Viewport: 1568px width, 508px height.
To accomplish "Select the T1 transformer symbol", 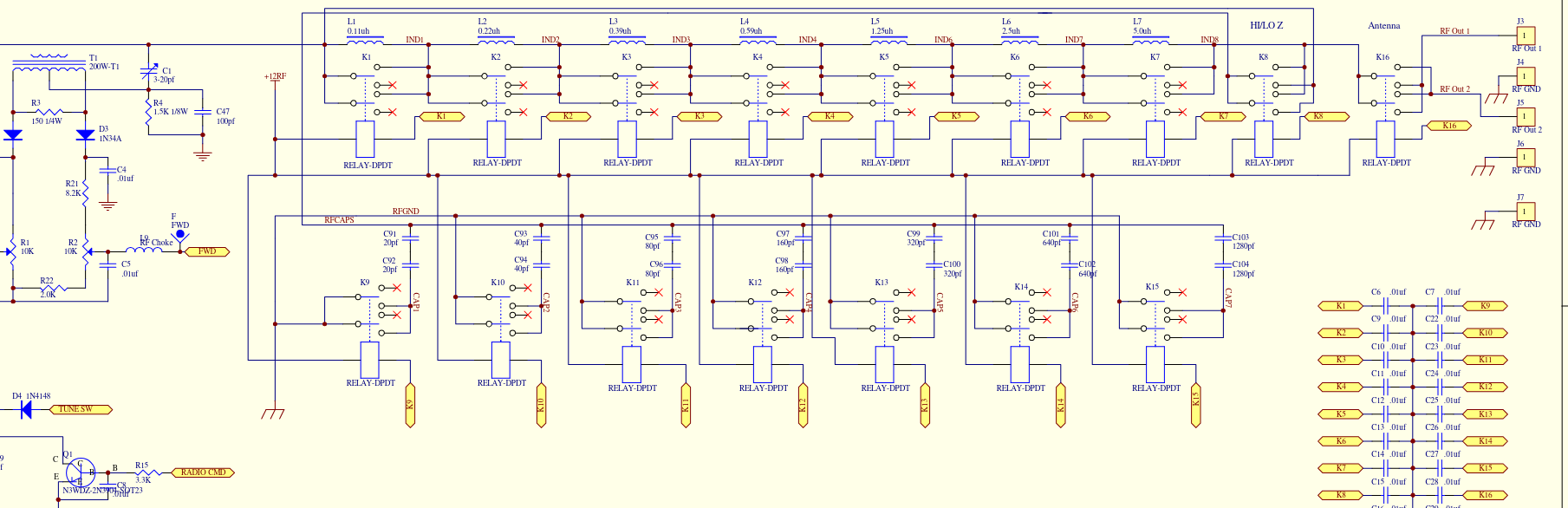I will 49,63.
